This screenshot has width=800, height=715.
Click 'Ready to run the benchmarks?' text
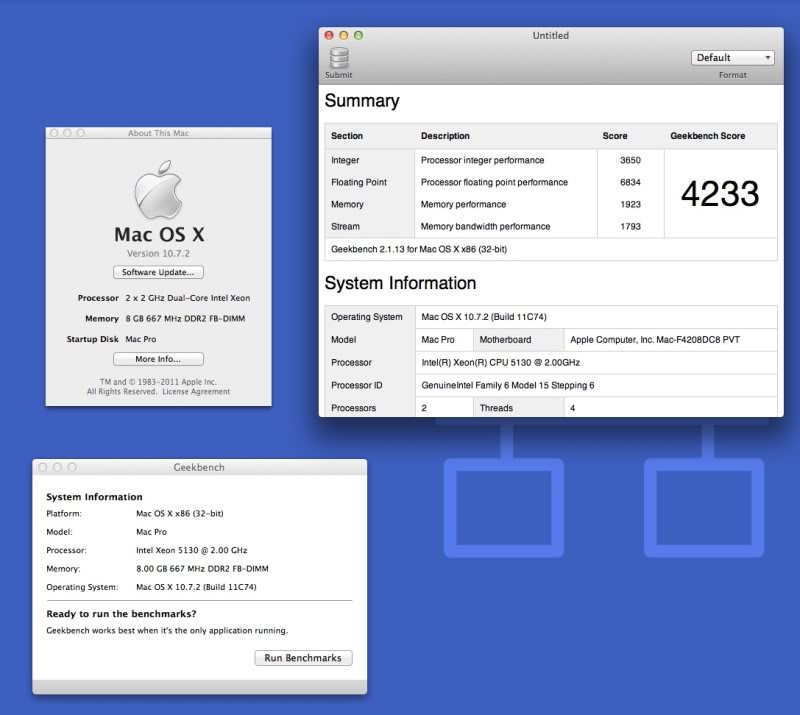[x=121, y=613]
